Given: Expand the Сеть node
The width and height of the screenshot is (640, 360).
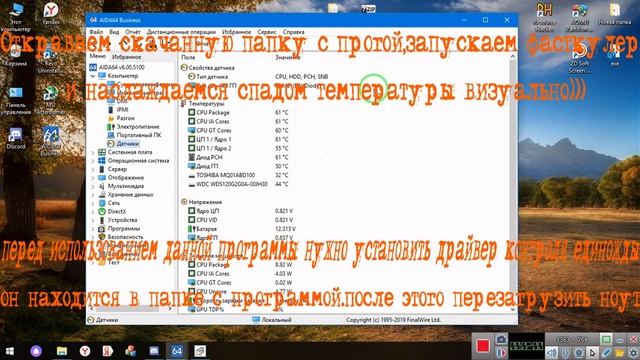Looking at the screenshot, I should pyautogui.click(x=93, y=203).
